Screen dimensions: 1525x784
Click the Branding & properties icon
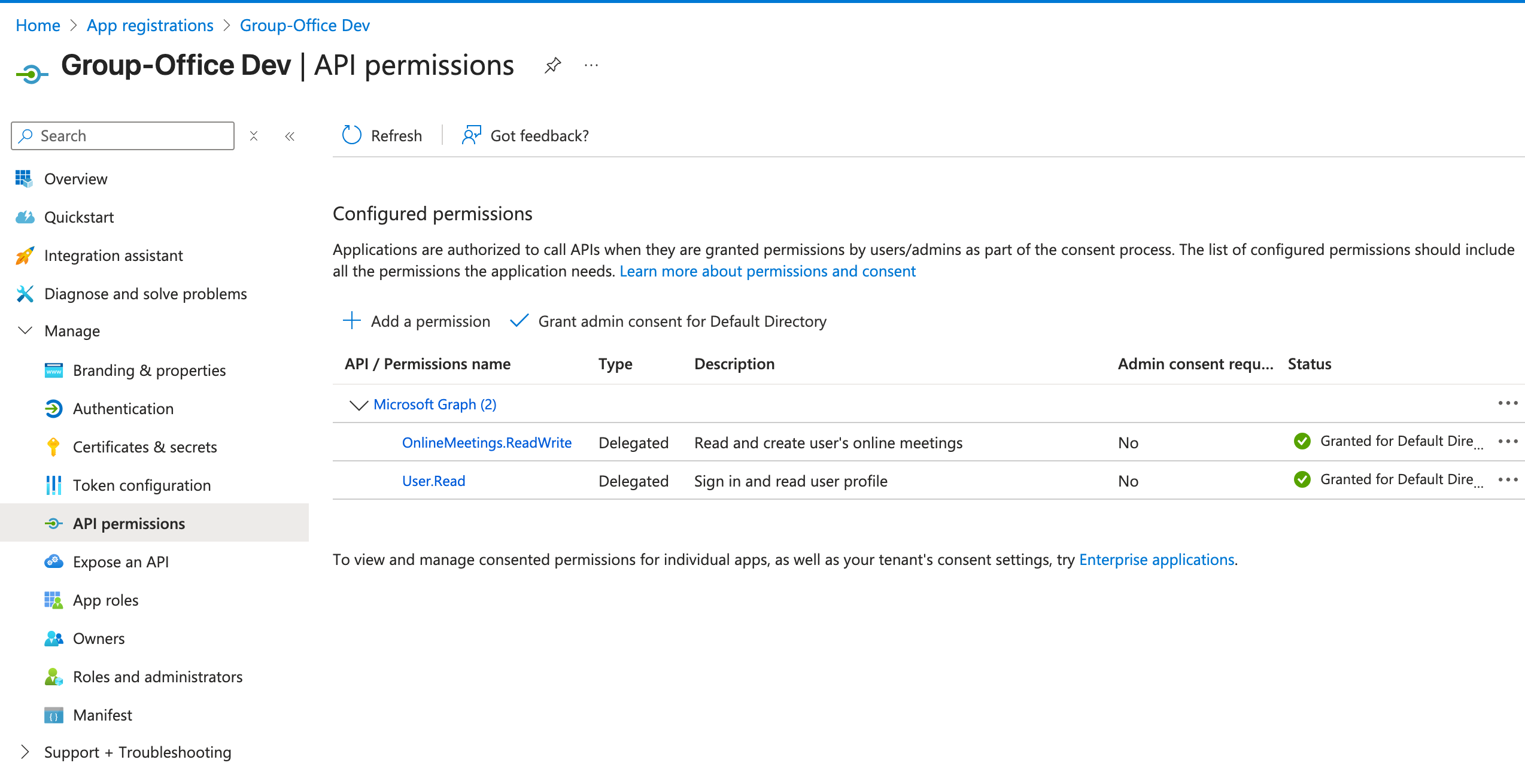pos(54,370)
